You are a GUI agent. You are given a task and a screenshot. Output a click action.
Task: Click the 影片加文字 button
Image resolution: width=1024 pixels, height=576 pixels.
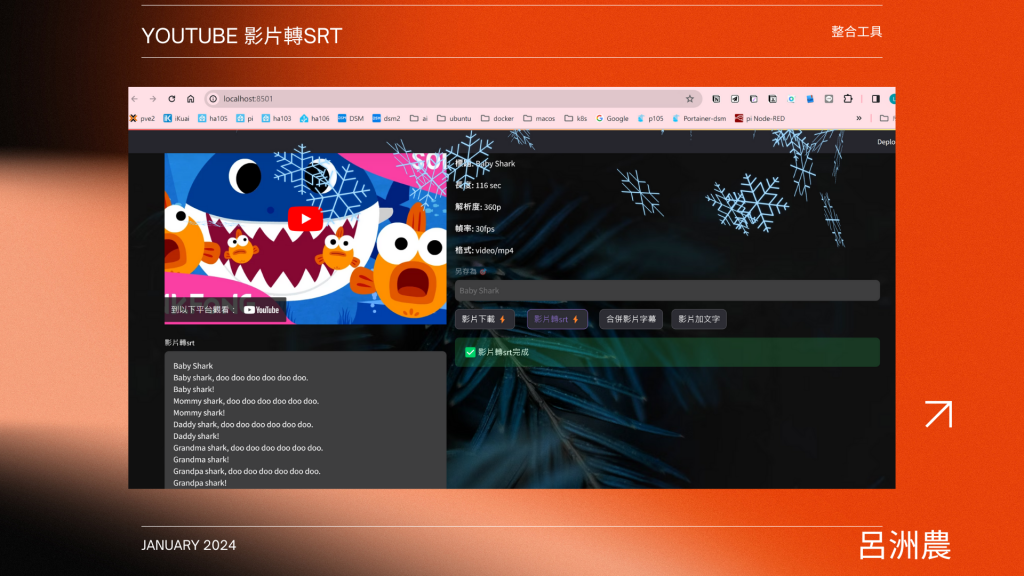pos(699,319)
